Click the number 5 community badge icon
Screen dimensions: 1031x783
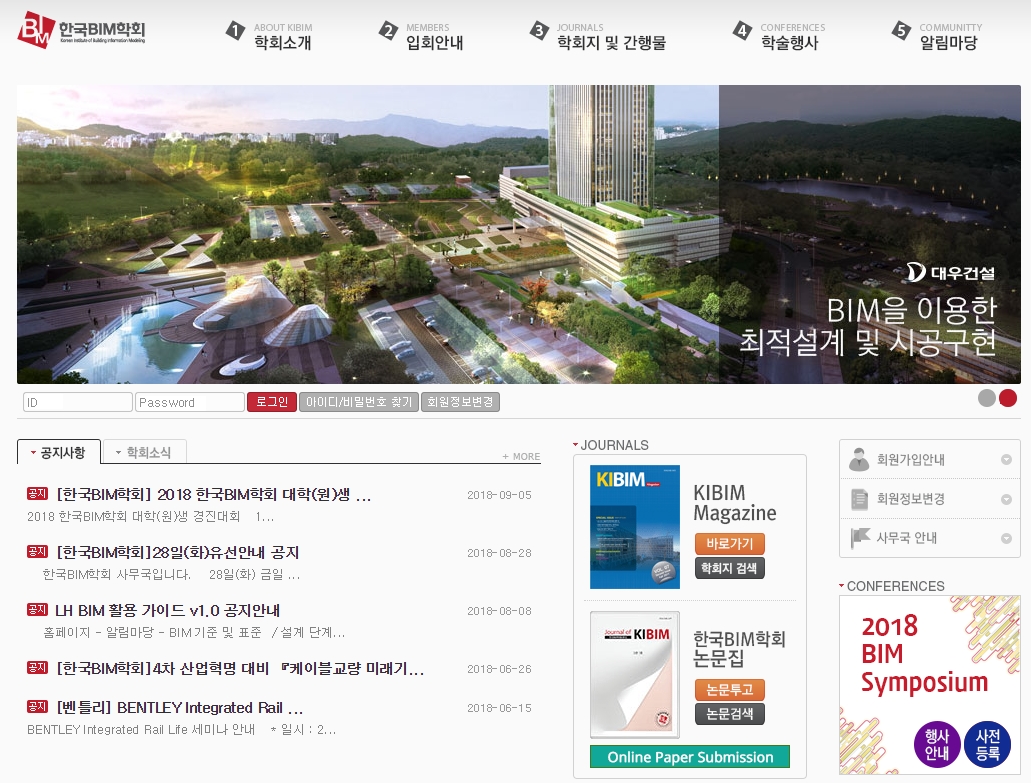tap(901, 30)
